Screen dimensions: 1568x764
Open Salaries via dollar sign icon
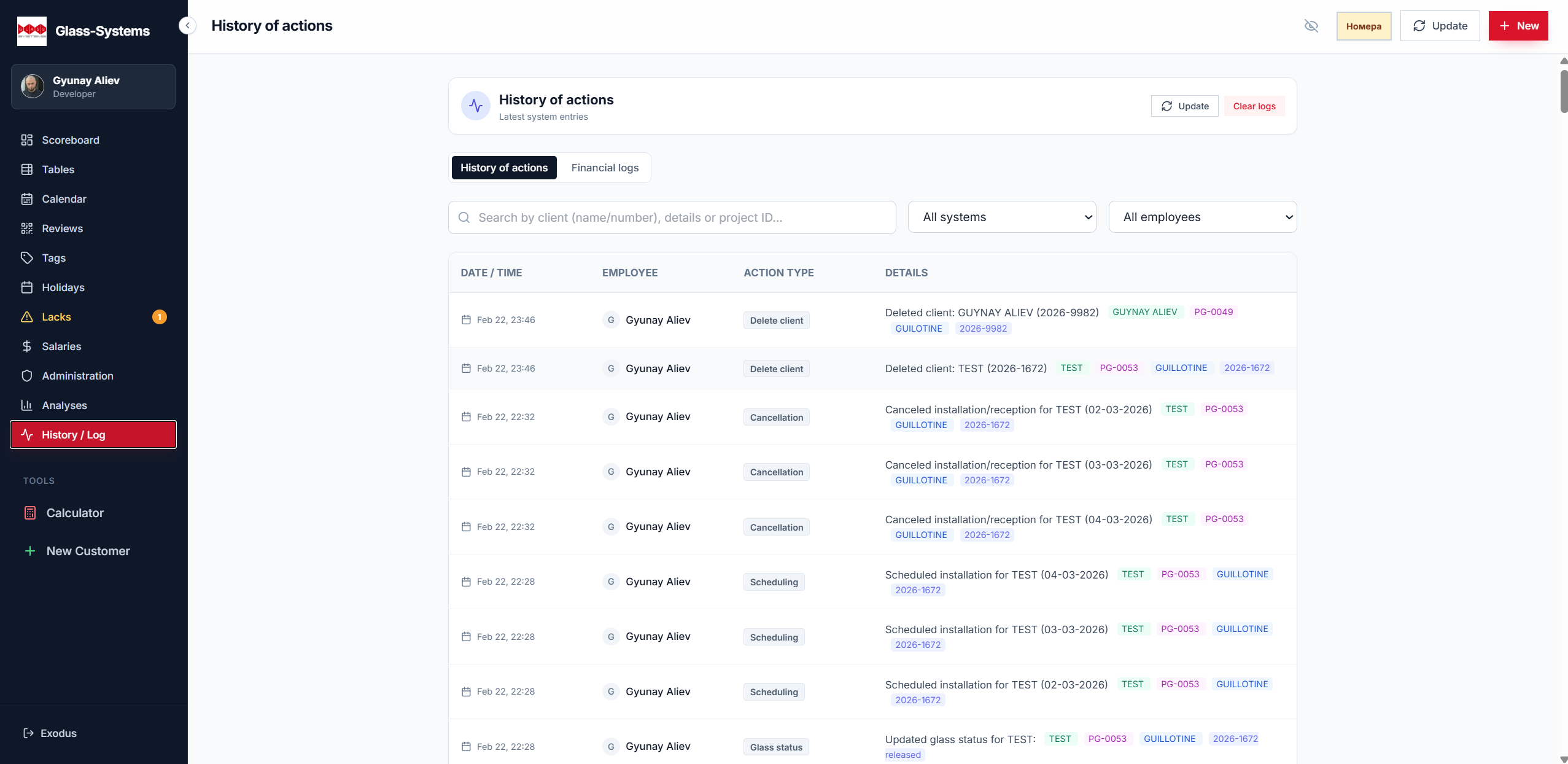pyautogui.click(x=26, y=346)
